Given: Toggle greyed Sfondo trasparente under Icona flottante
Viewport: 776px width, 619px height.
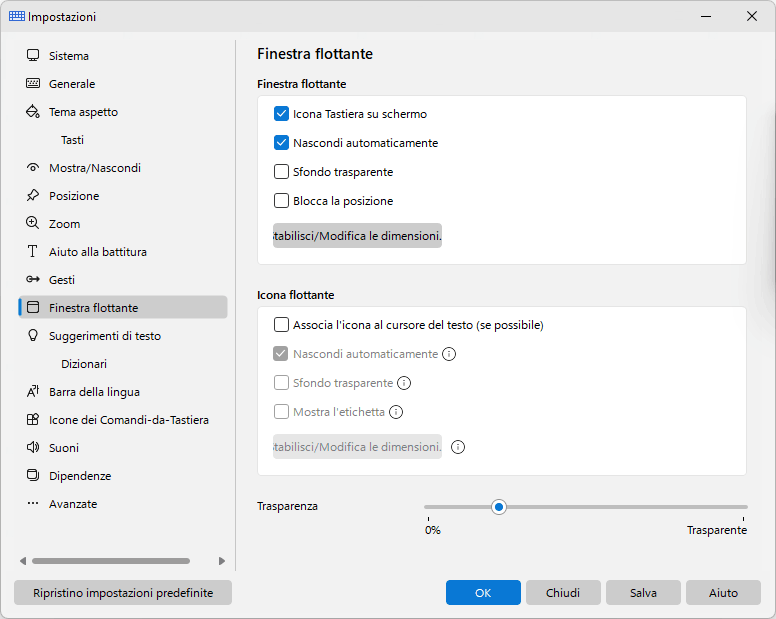Looking at the screenshot, I should pyautogui.click(x=281, y=383).
